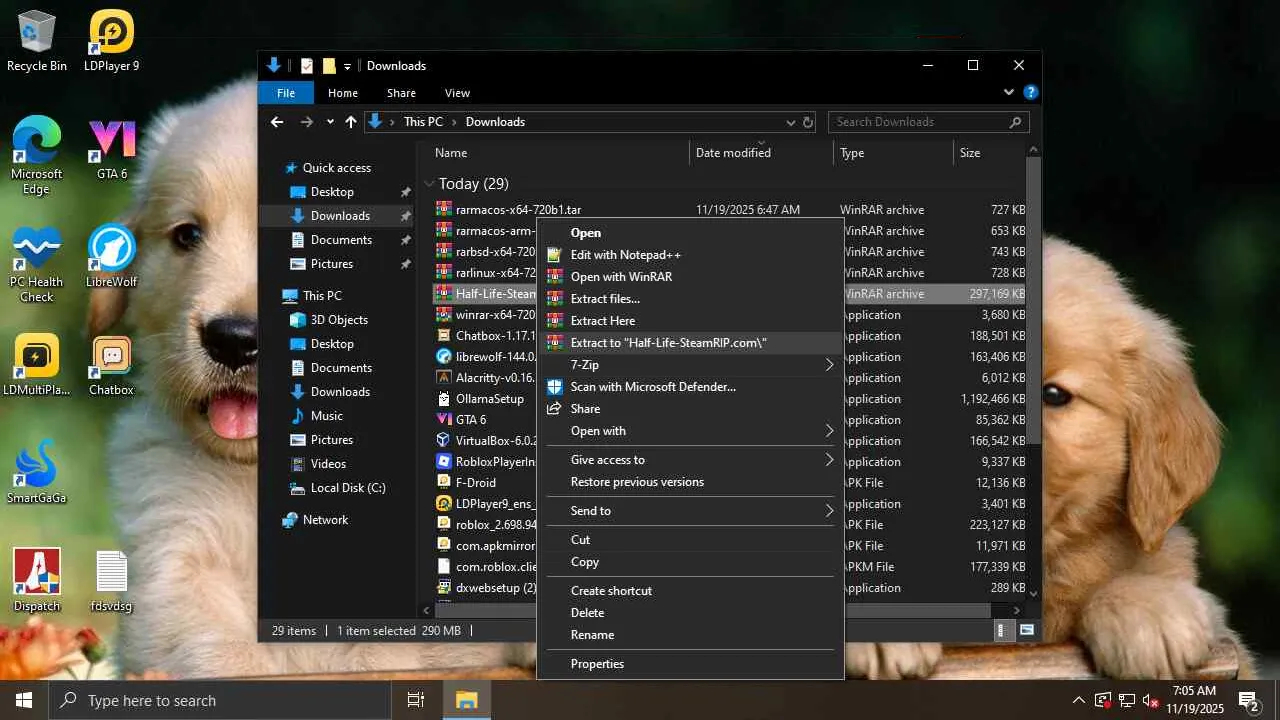Open address bar history dropdown
The image size is (1280, 720).
pos(789,122)
